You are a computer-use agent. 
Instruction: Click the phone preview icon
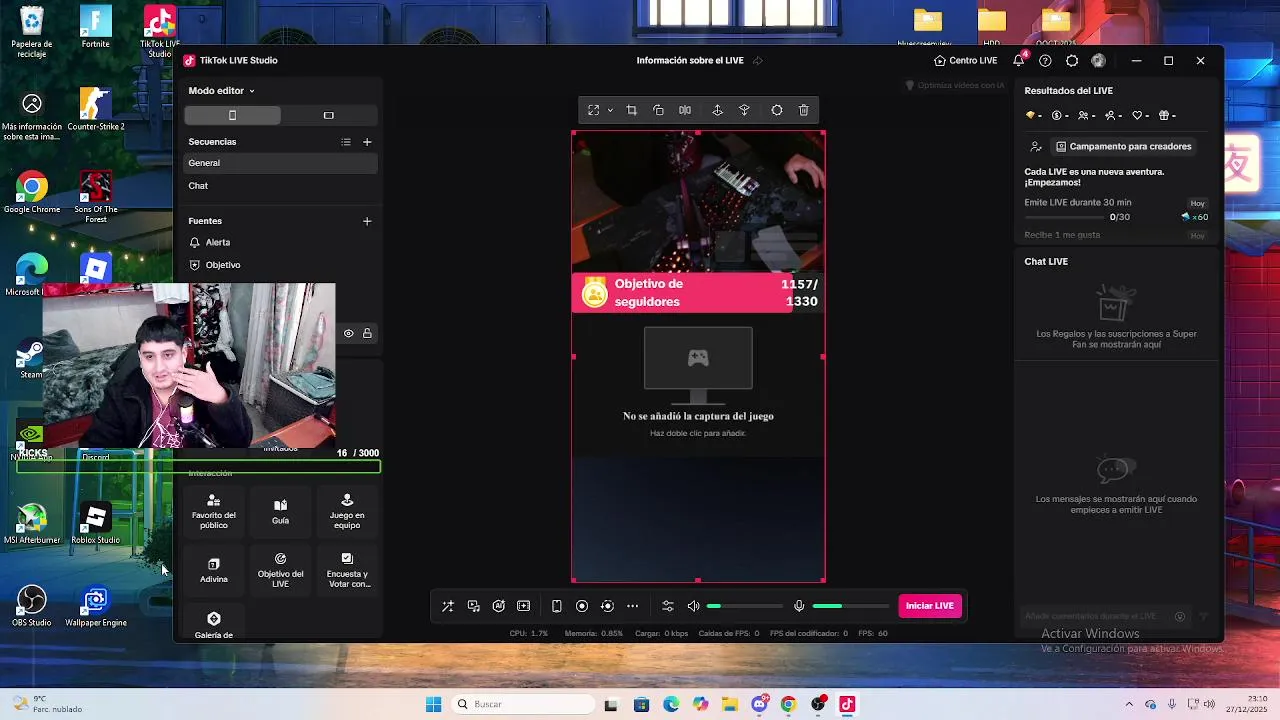(x=557, y=606)
